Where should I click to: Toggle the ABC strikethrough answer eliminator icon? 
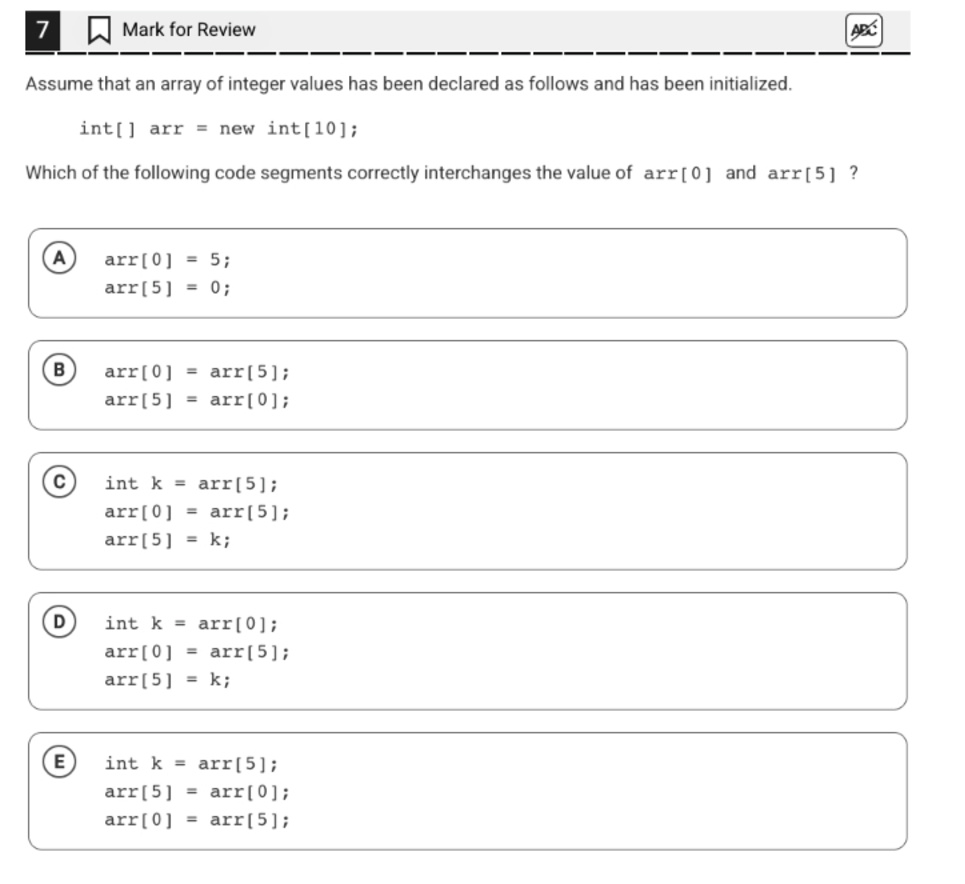tap(863, 30)
